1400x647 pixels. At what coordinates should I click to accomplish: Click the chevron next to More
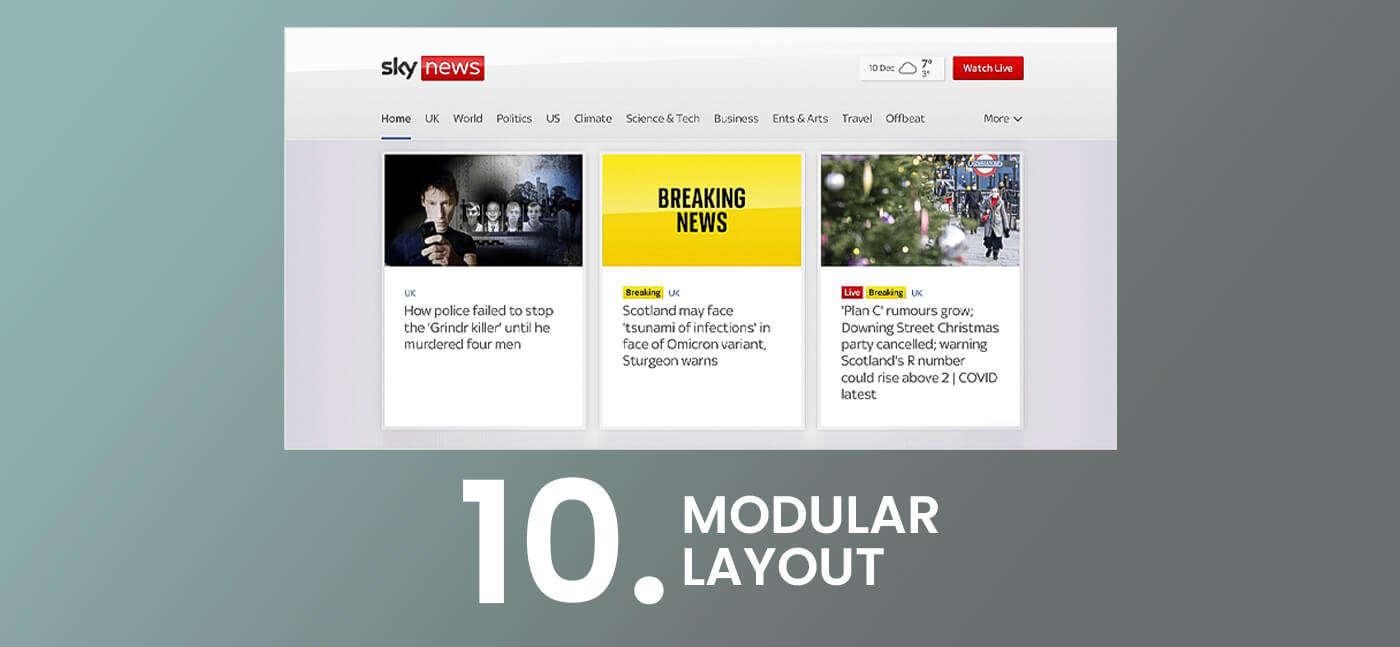[x=1017, y=118]
